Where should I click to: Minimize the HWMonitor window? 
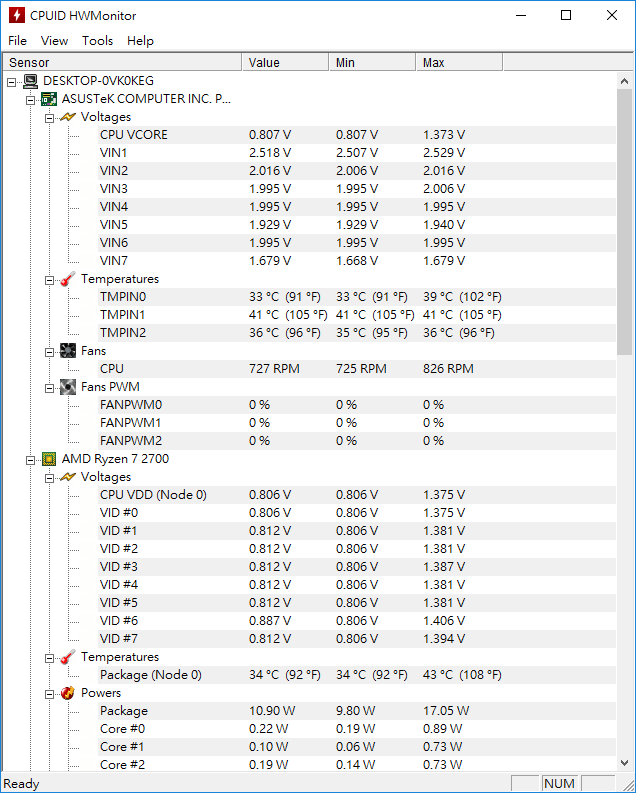(x=521, y=15)
